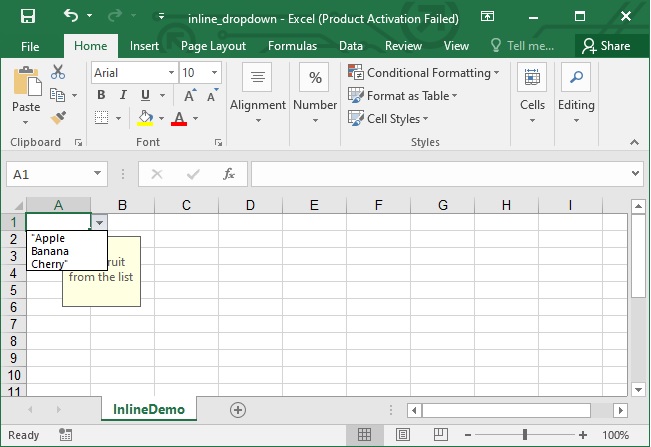The image size is (651, 447).
Task: Click the Save icon in title bar
Action: pyautogui.click(x=27, y=17)
